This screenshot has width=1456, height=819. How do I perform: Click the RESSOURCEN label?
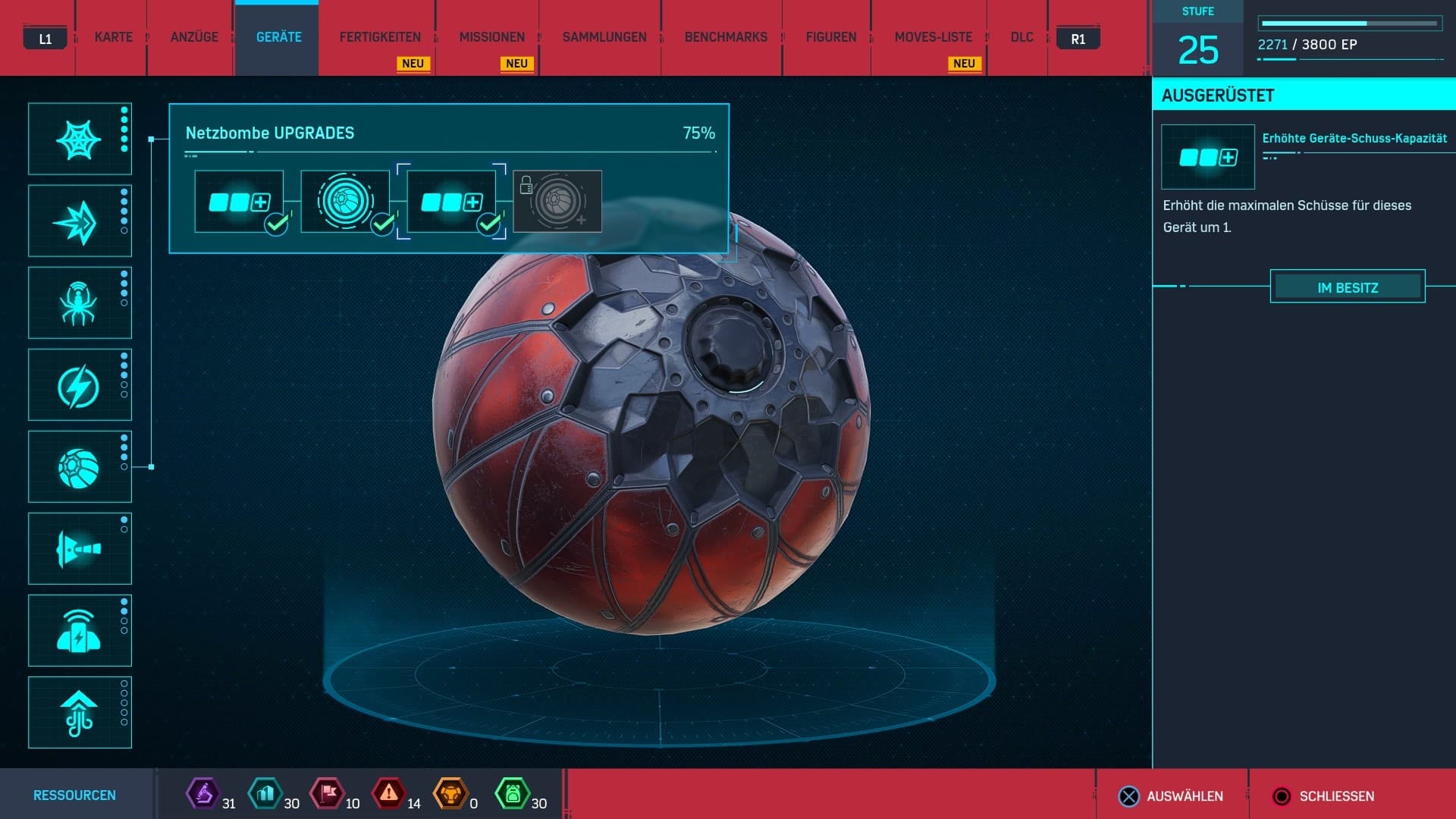(74, 795)
